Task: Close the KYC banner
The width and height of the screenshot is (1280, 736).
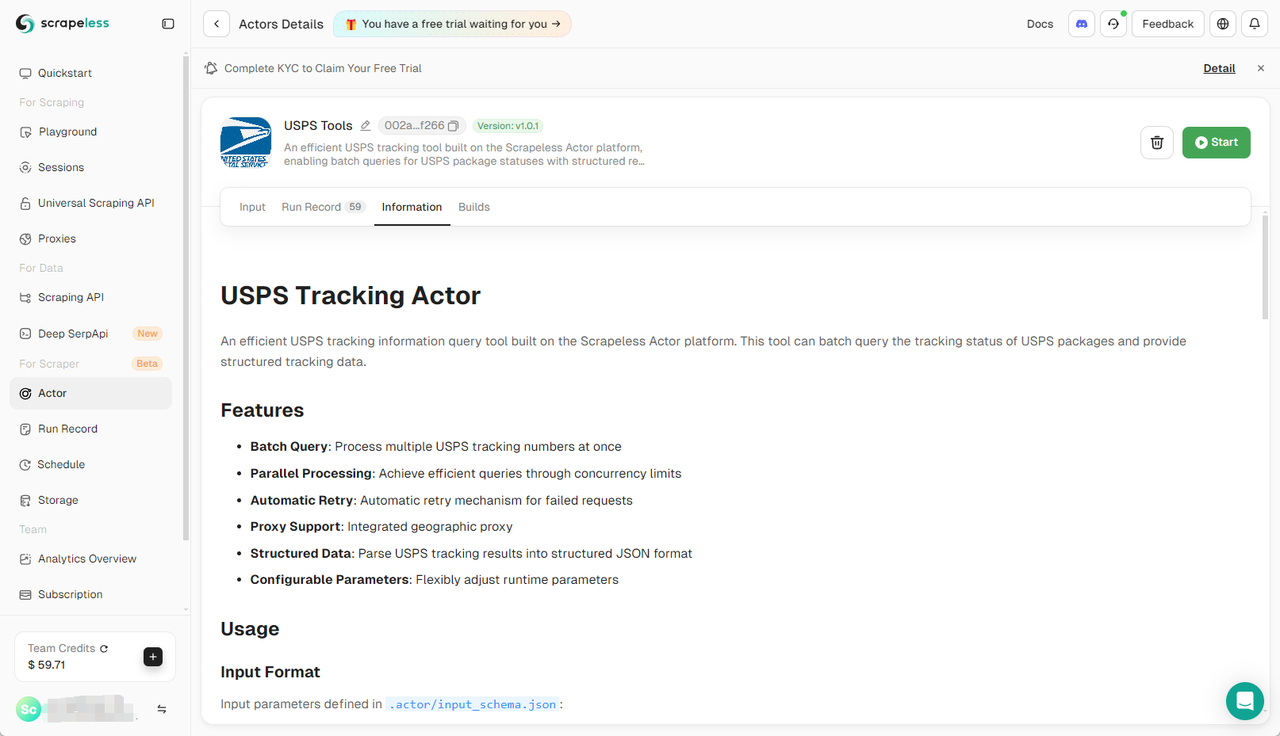Action: point(1261,68)
